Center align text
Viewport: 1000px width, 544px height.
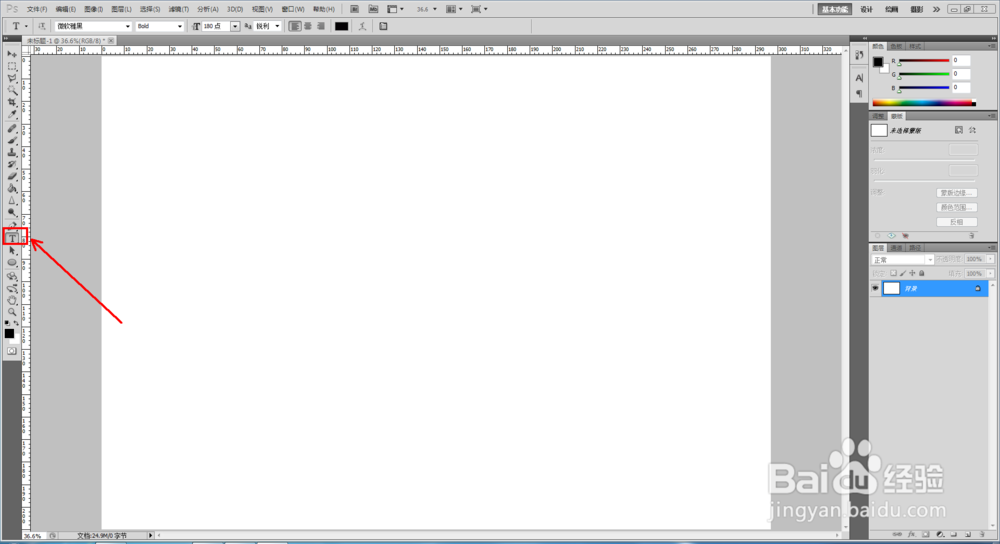tap(308, 26)
